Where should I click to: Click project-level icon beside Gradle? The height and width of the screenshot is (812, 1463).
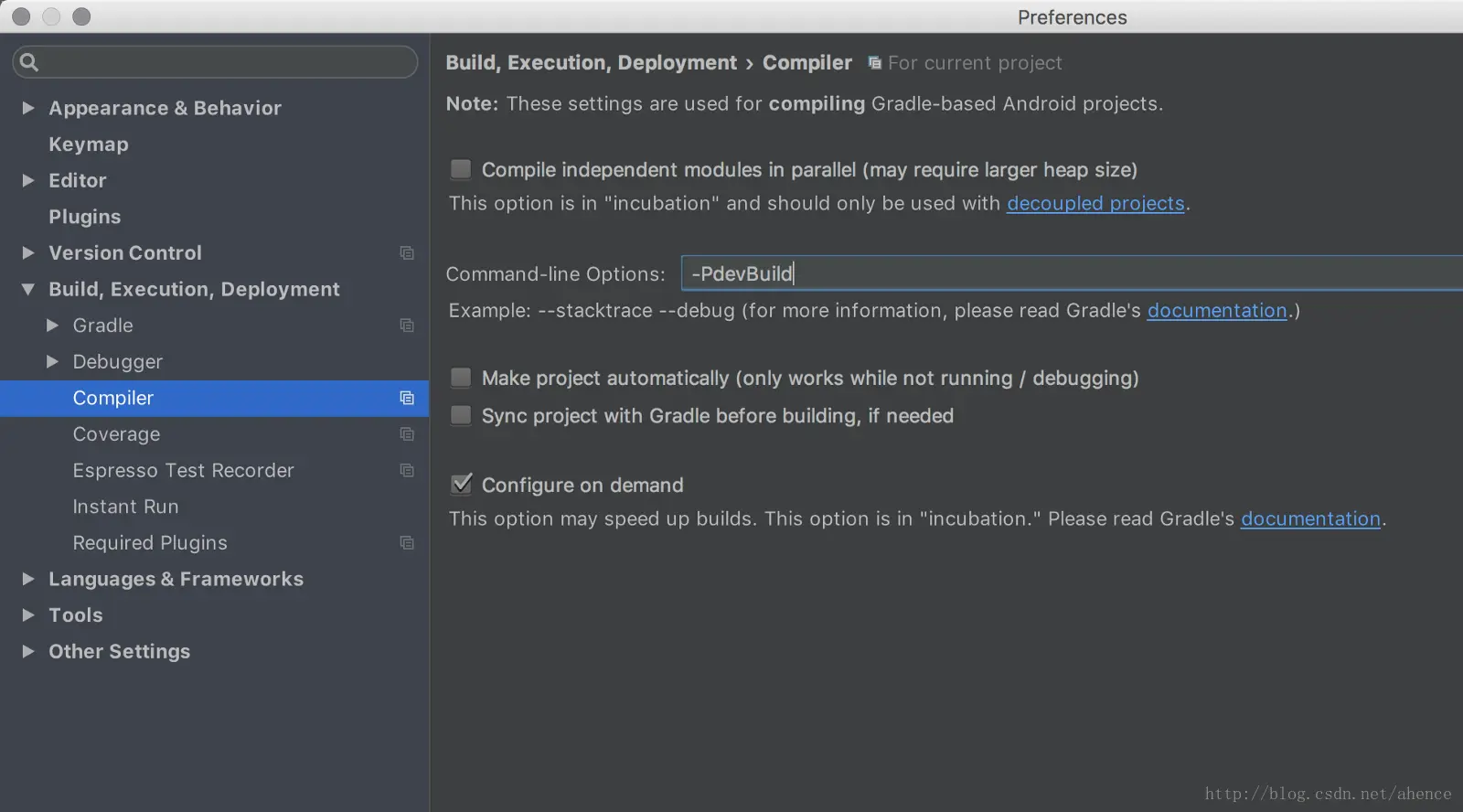coord(407,326)
